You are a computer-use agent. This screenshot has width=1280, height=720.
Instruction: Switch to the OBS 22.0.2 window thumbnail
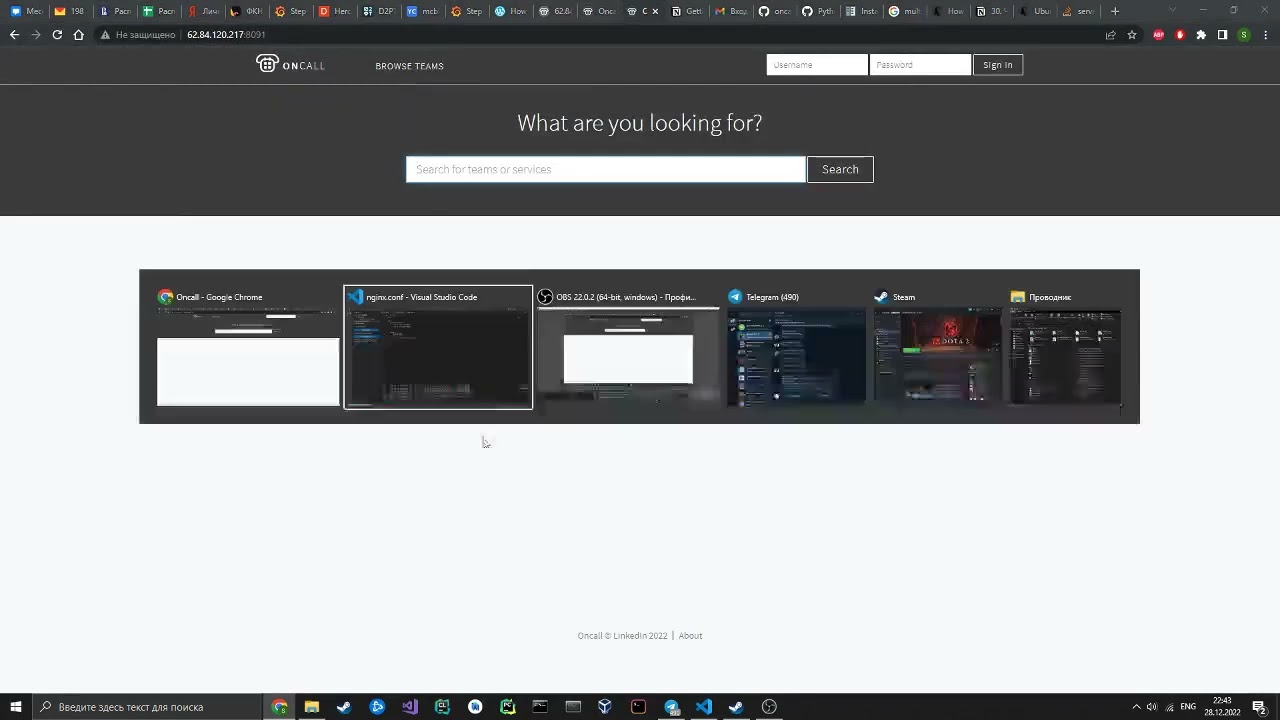(x=628, y=347)
